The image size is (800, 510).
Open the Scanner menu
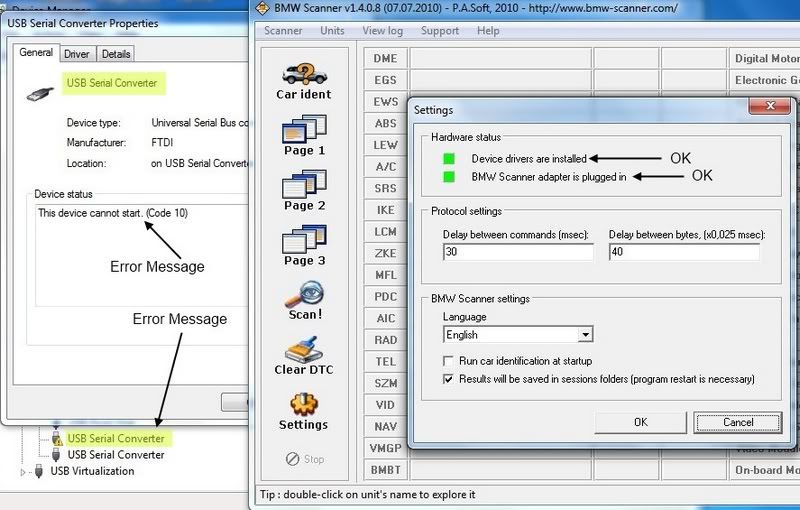(283, 31)
